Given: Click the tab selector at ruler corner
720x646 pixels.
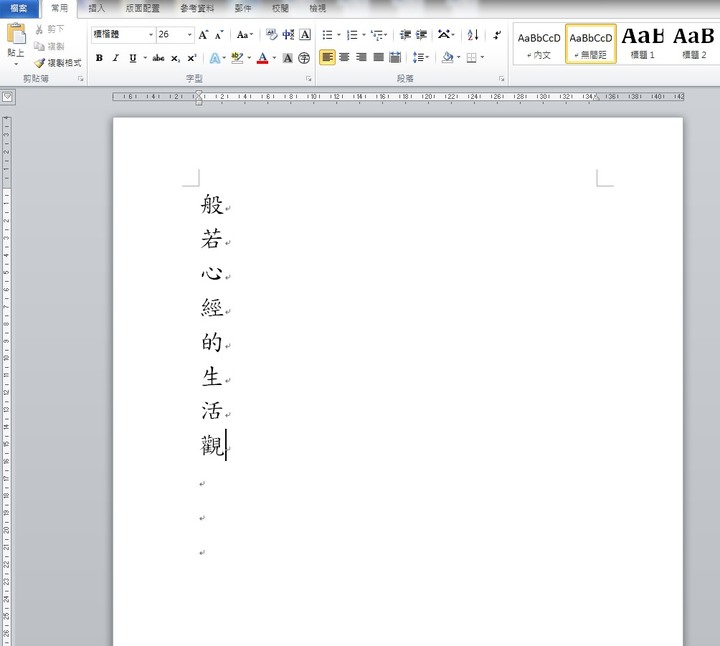Looking at the screenshot, I should tap(8, 97).
